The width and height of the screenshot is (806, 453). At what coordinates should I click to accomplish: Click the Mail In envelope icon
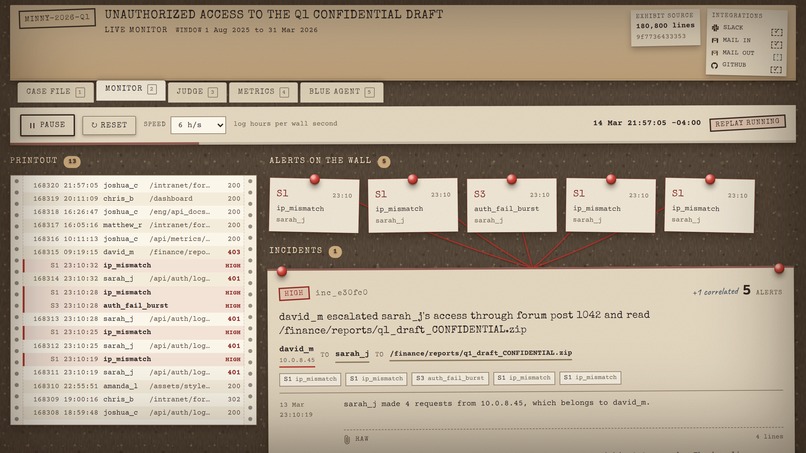pos(715,40)
